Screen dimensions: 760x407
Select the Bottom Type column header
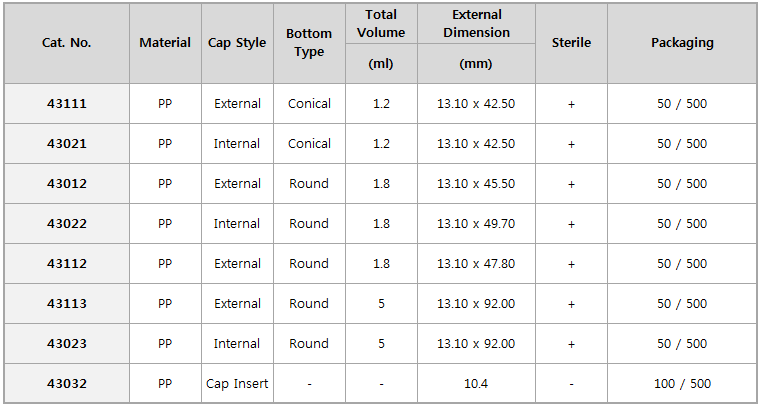pyautogui.click(x=309, y=43)
